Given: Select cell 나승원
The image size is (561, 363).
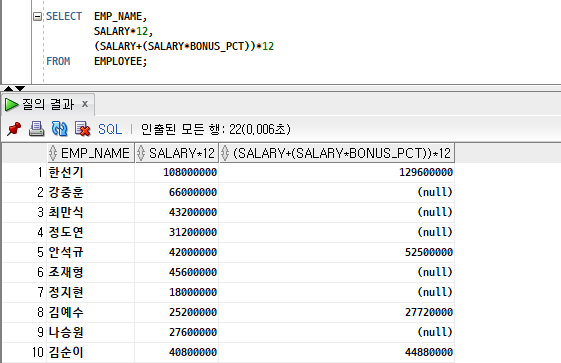Looking at the screenshot, I should 91,333.
